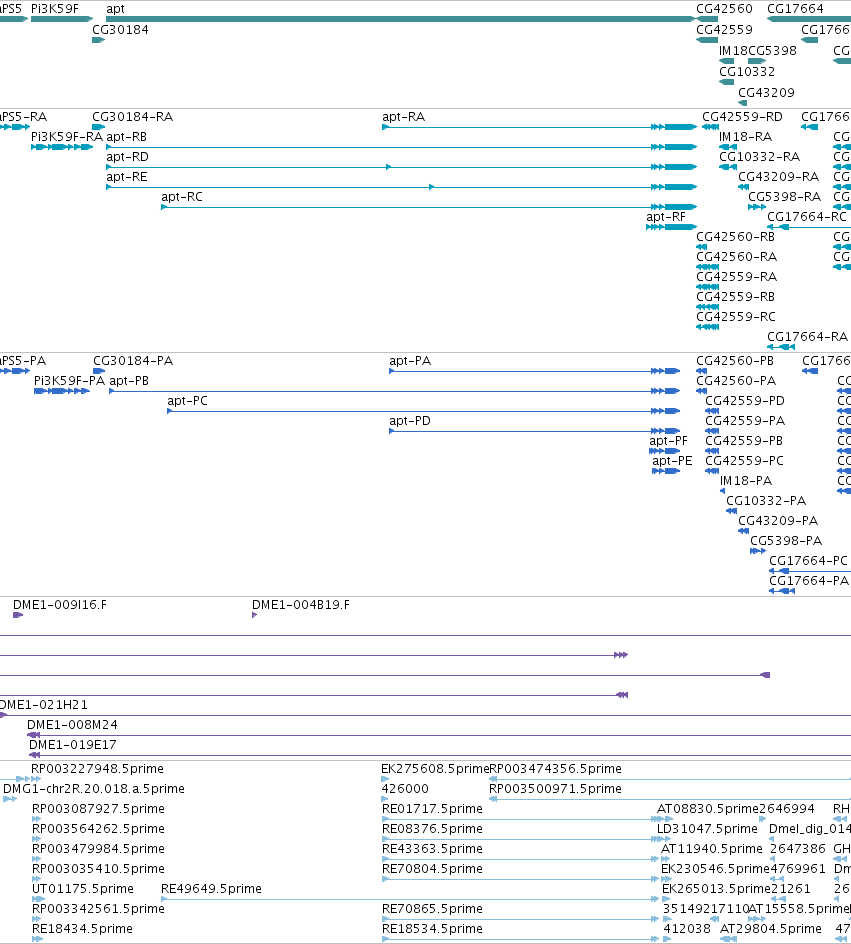851x944 pixels.
Task: Click the IM18-RA transcript label
Action: [746, 137]
